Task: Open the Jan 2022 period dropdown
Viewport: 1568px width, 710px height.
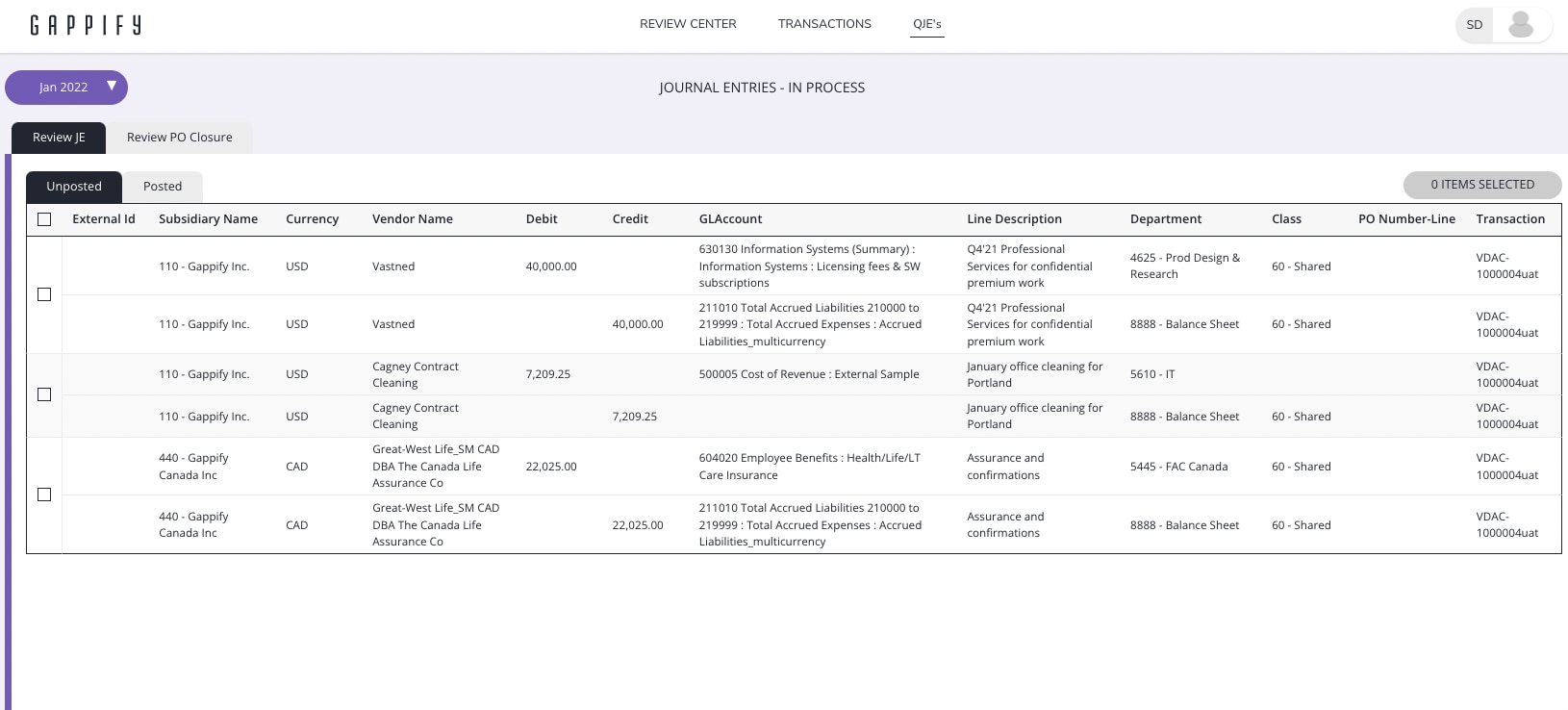Action: point(64,88)
